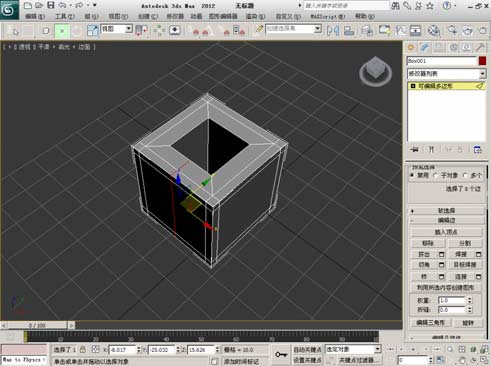Switch to the Modify command panel tab
The image size is (491, 366).
click(x=425, y=47)
